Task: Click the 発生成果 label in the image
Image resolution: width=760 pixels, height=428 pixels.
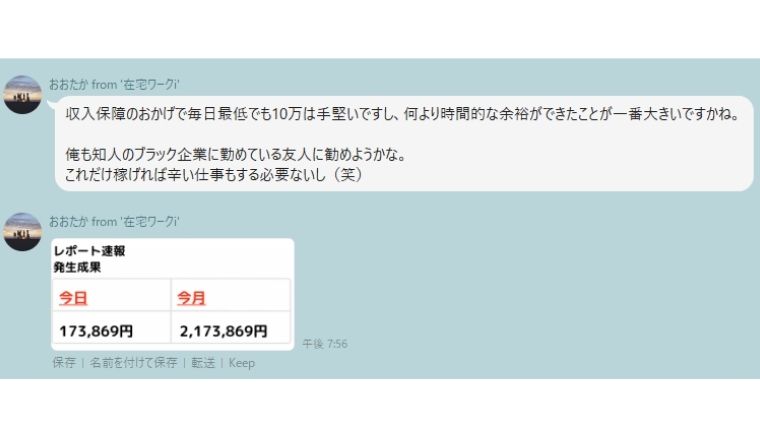Action: 77,267
